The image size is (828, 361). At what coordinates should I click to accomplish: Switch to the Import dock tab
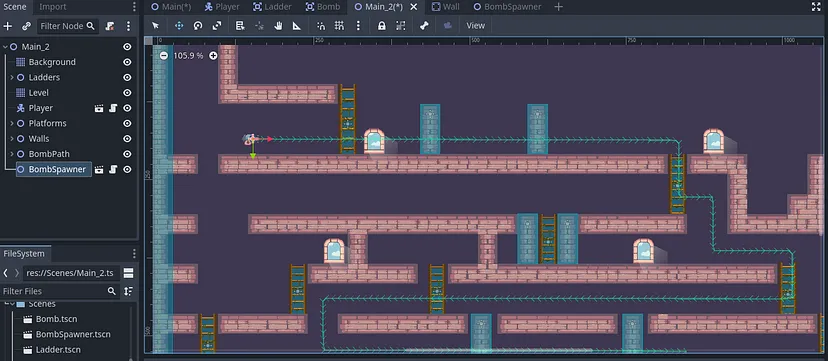pos(53,7)
